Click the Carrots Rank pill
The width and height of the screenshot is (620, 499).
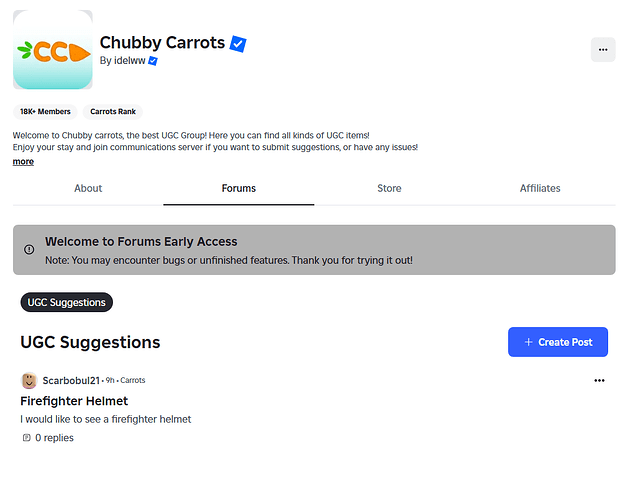(113, 112)
